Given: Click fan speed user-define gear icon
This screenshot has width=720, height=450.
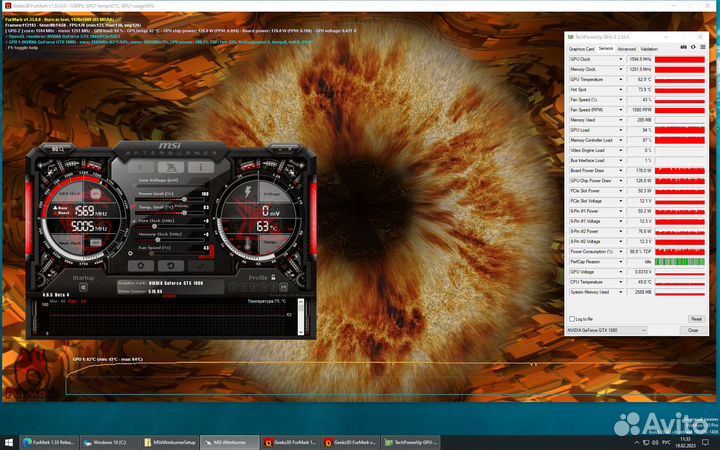Looking at the screenshot, I should (x=130, y=253).
